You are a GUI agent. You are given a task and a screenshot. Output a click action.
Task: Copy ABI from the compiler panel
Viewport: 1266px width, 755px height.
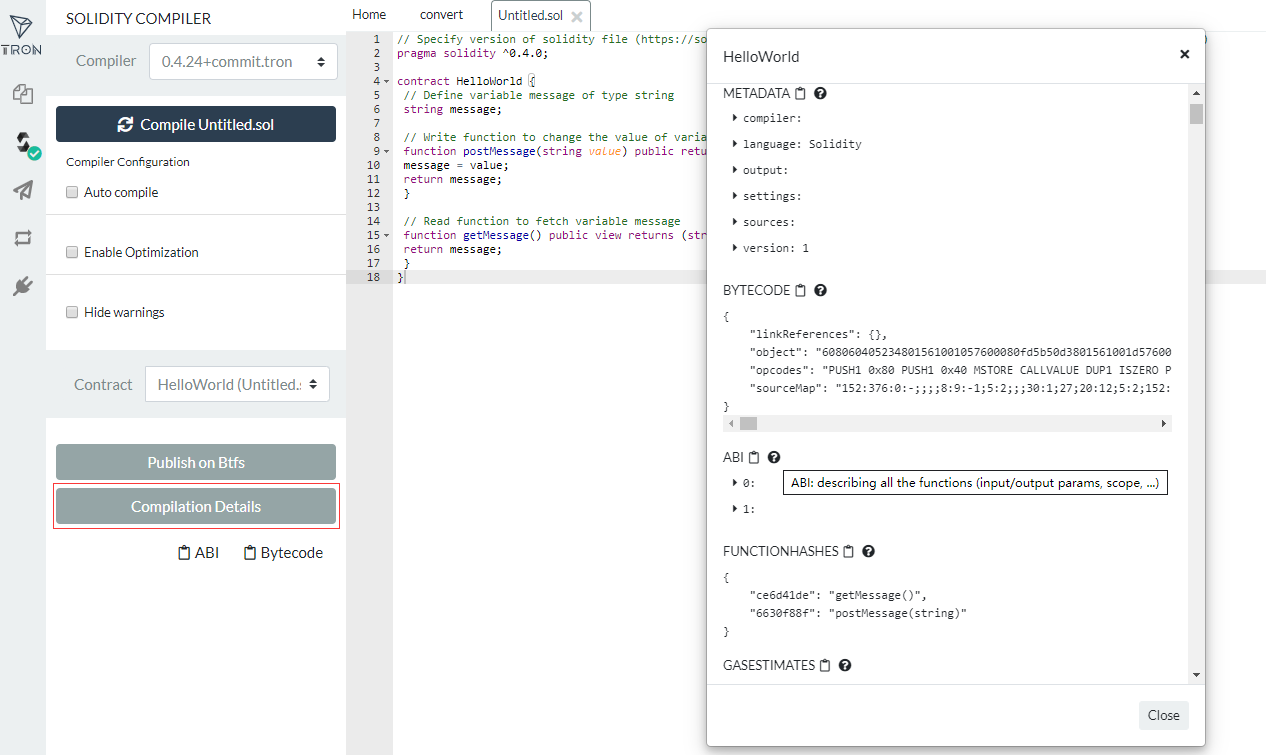pyautogui.click(x=198, y=552)
